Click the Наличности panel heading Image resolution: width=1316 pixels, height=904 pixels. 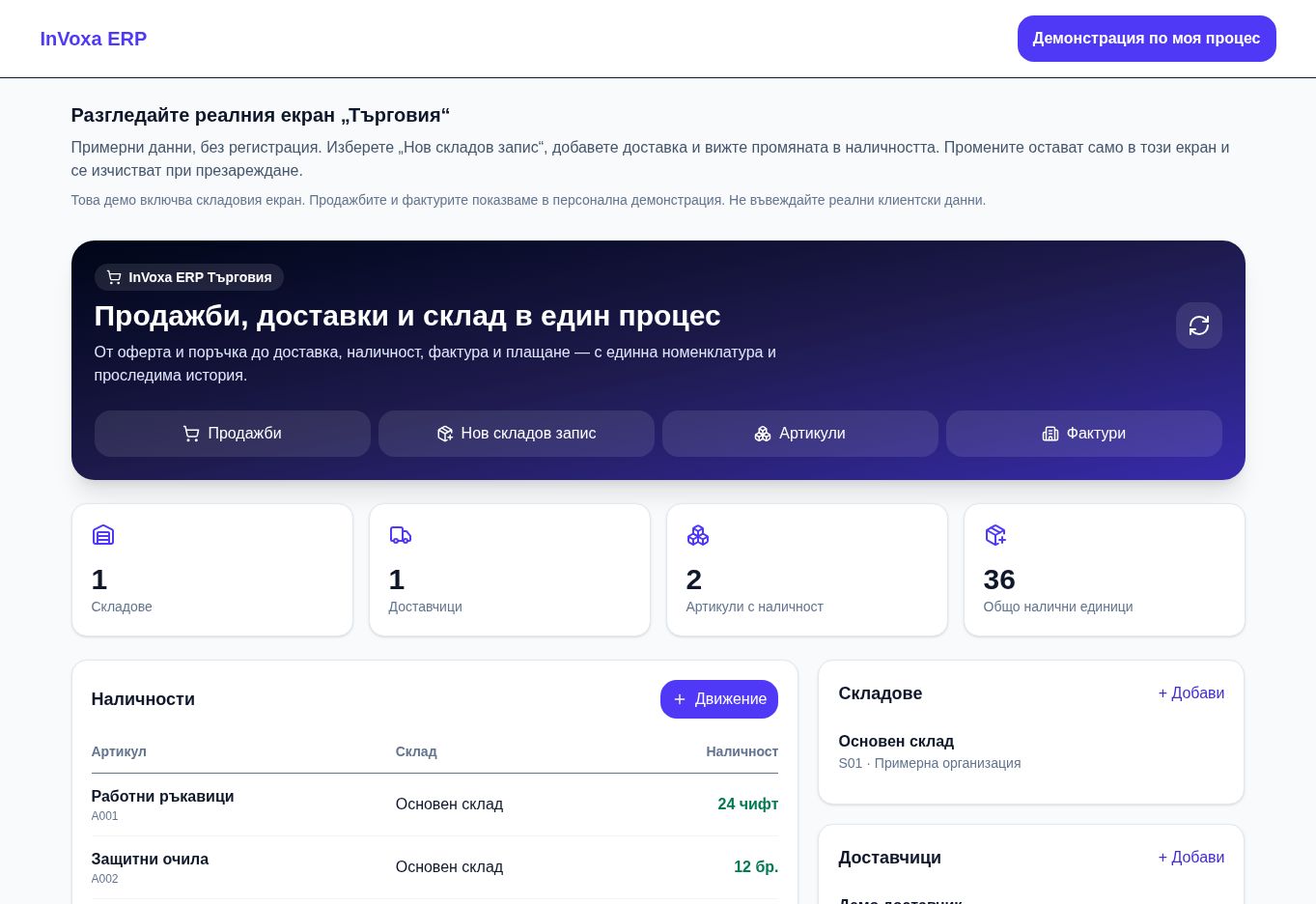(x=143, y=699)
